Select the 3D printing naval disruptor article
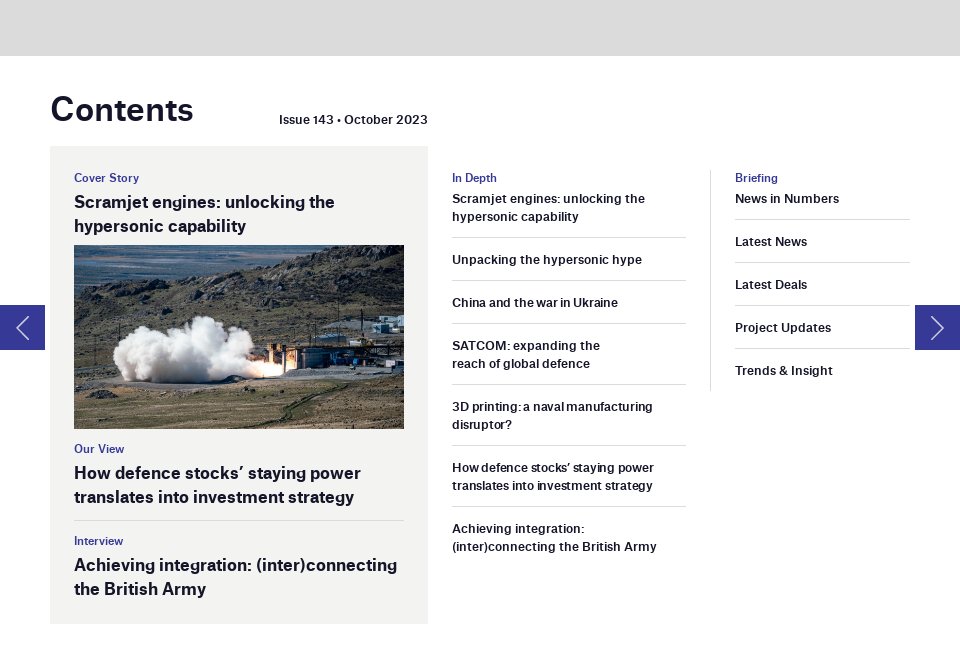This screenshot has height=655, width=960. (x=552, y=416)
